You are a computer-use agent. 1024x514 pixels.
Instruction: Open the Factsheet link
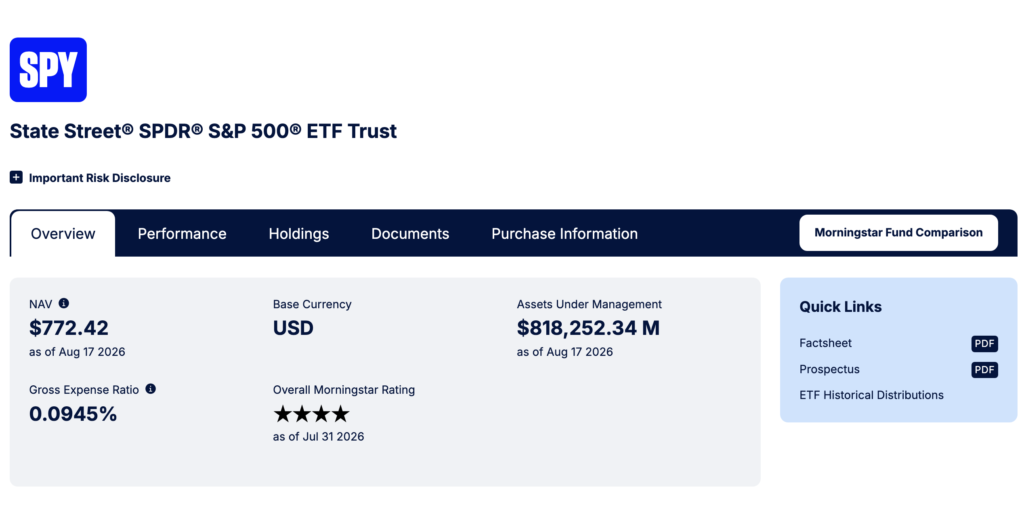pyautogui.click(x=825, y=343)
